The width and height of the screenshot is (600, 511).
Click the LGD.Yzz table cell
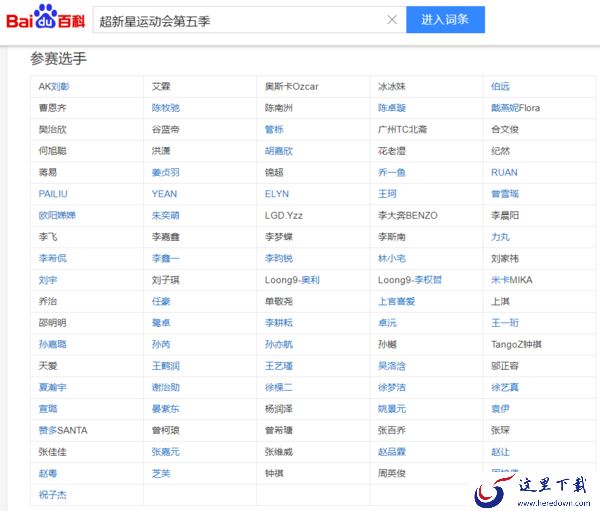tap(313, 215)
